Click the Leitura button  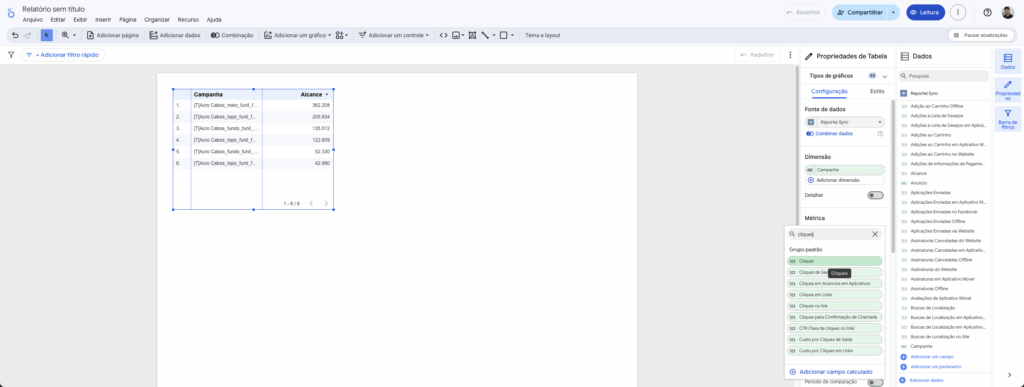(925, 12)
